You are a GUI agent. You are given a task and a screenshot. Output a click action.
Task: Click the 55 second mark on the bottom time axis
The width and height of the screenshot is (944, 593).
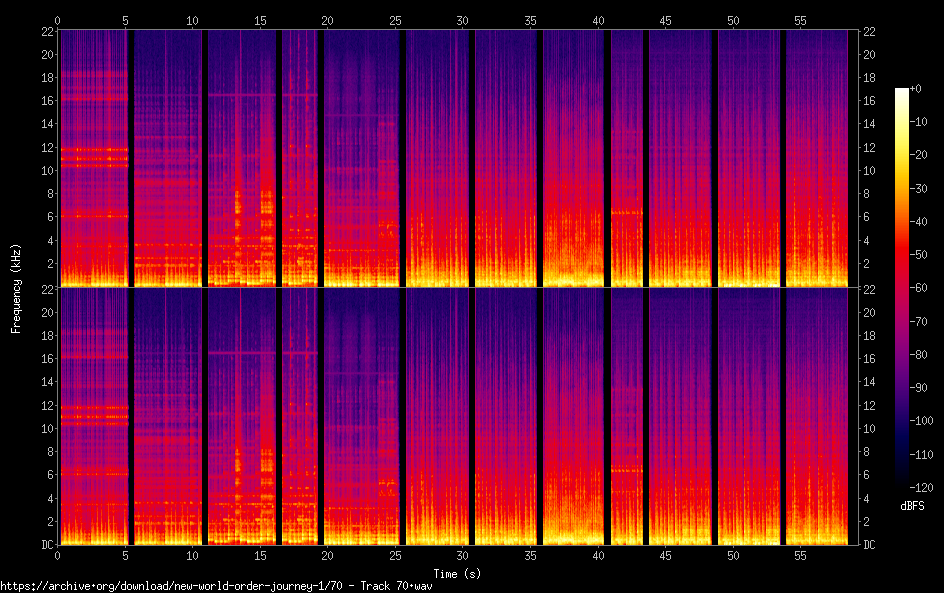tap(801, 554)
